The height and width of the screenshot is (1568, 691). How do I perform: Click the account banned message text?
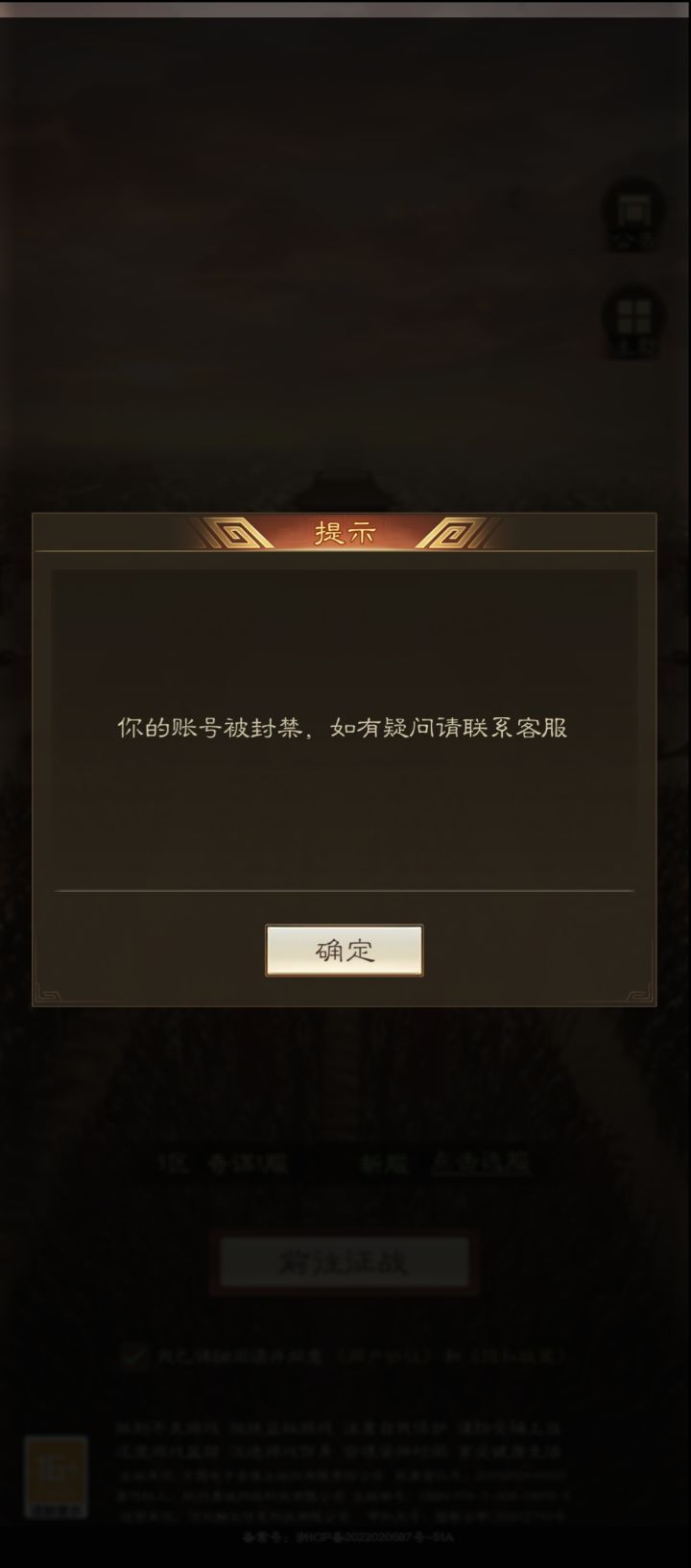tap(343, 728)
